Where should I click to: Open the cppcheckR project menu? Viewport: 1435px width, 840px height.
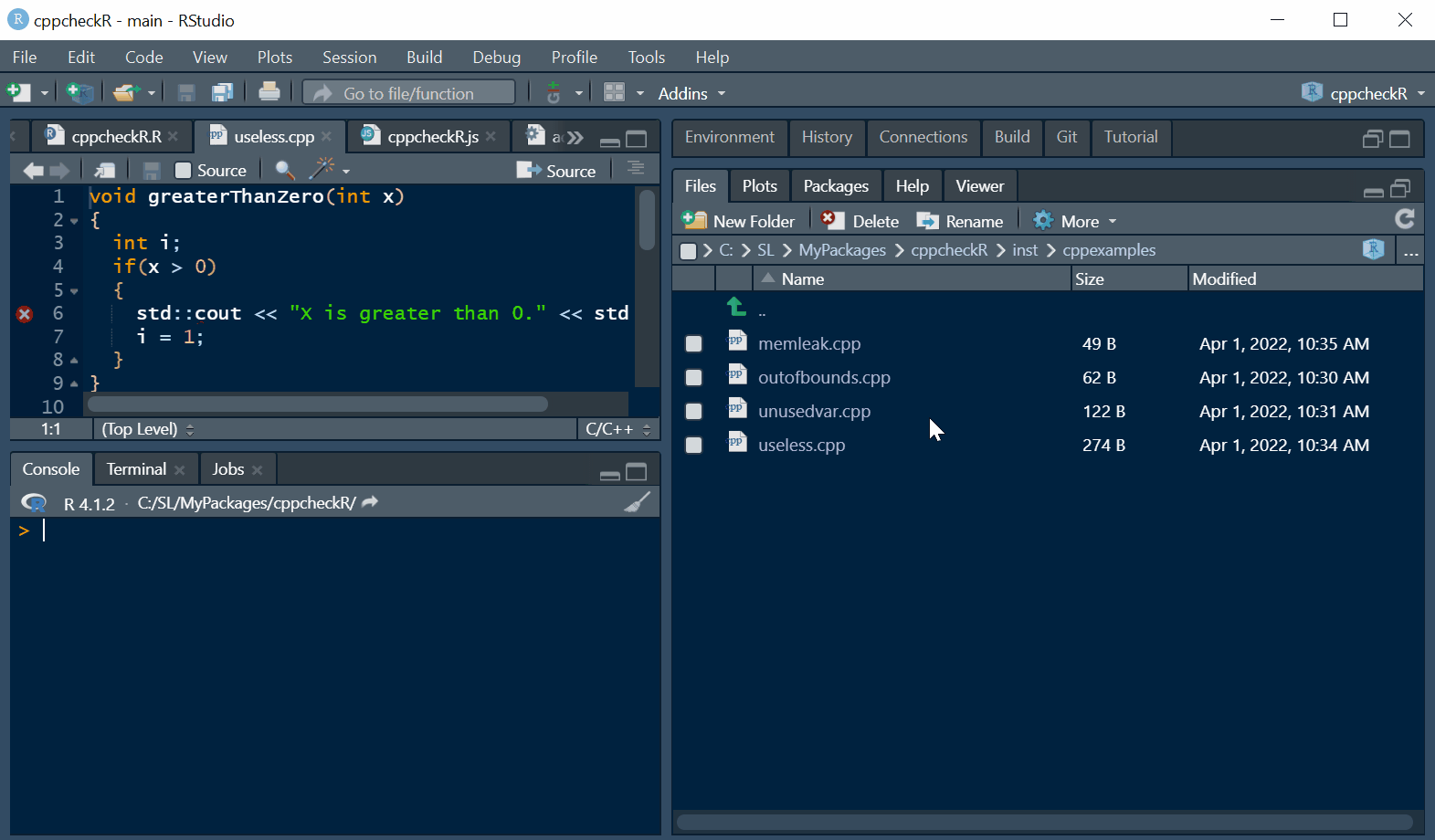click(1363, 93)
